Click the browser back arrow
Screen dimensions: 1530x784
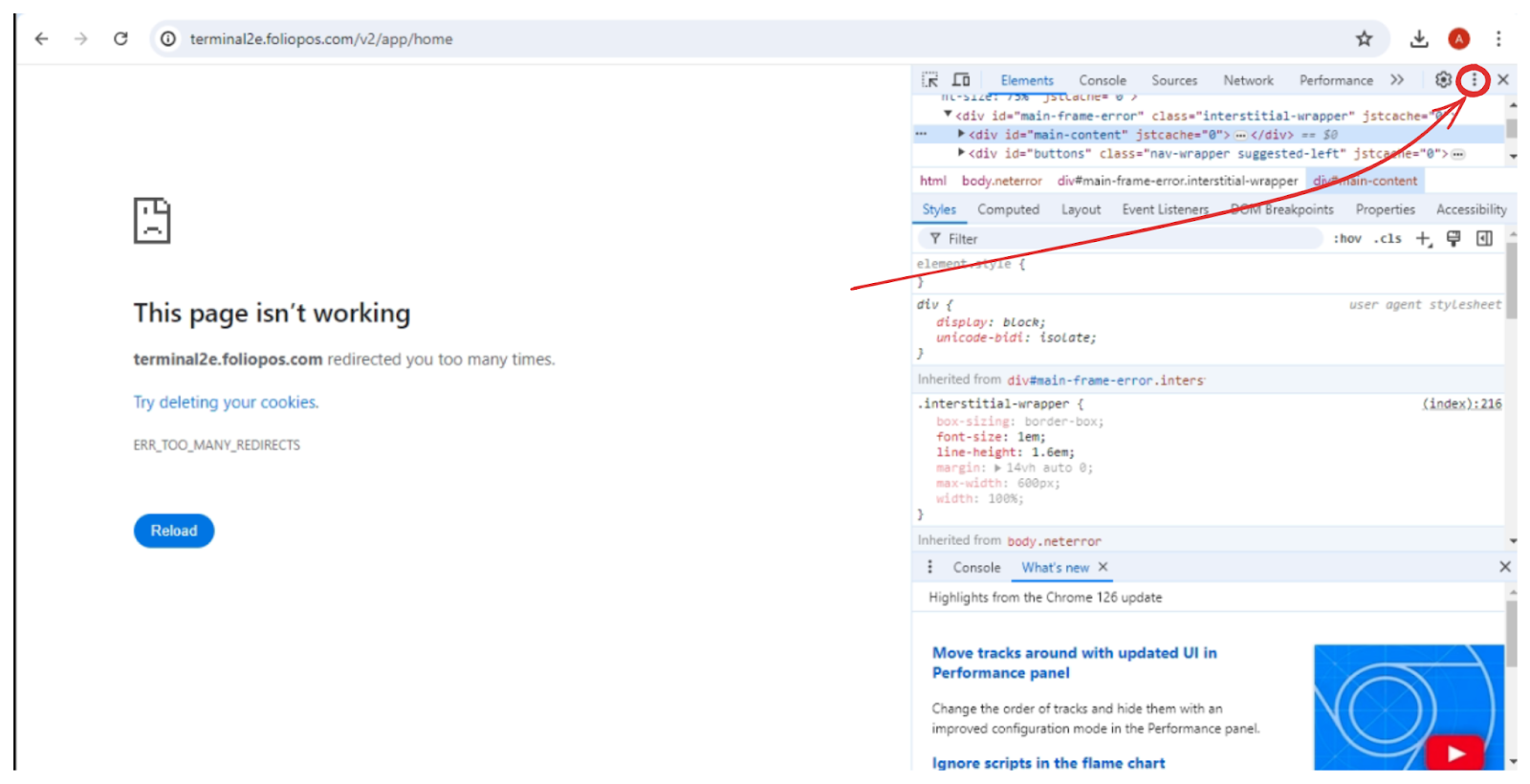[41, 39]
